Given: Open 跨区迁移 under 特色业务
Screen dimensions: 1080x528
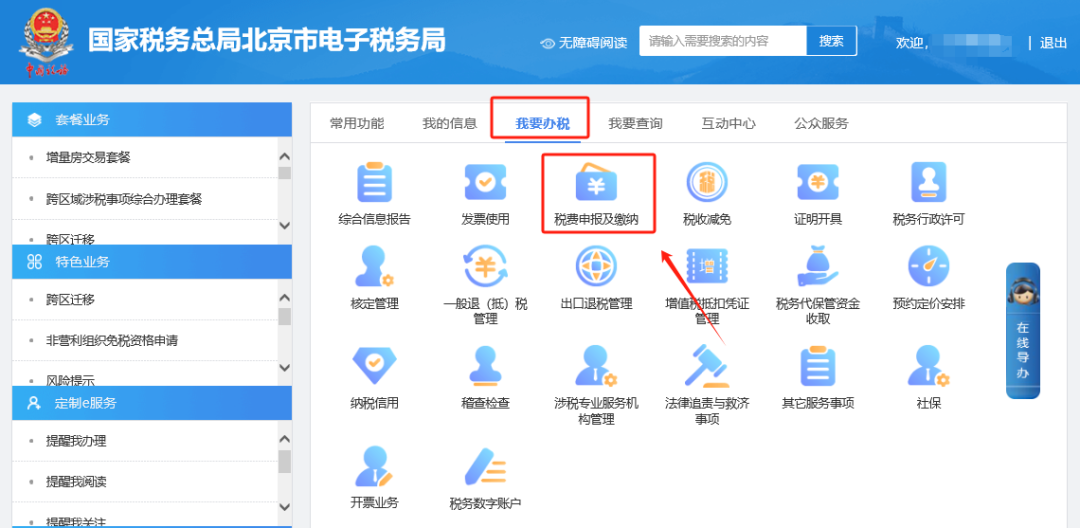Looking at the screenshot, I should pyautogui.click(x=70, y=299).
